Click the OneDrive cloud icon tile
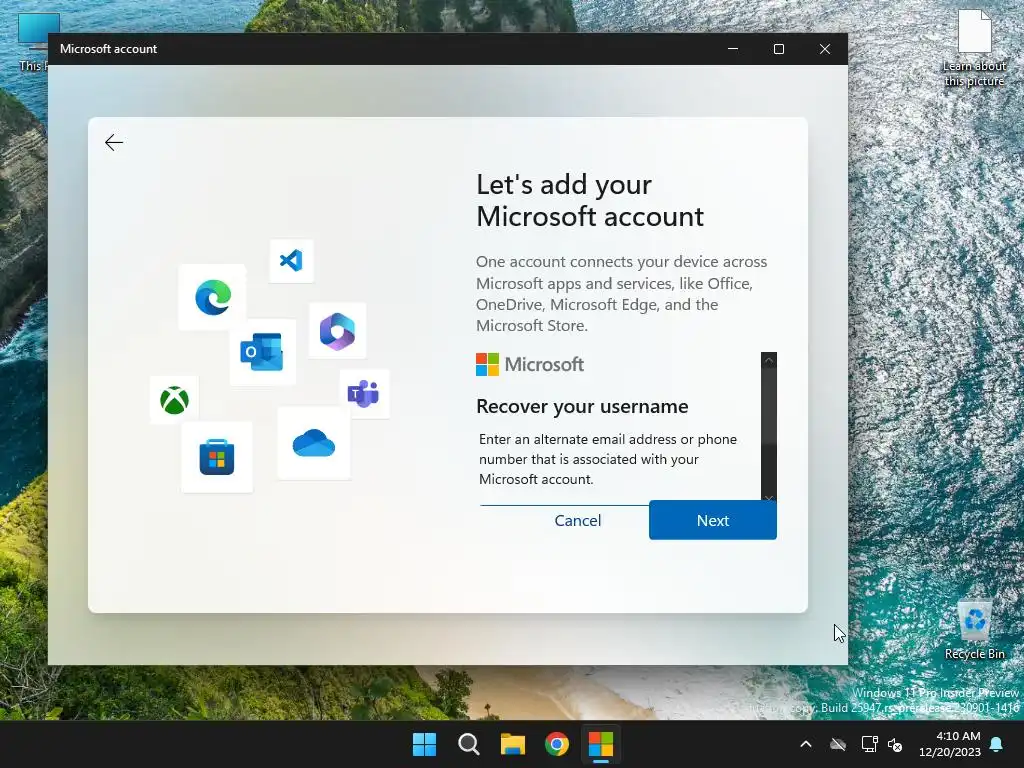 (314, 444)
